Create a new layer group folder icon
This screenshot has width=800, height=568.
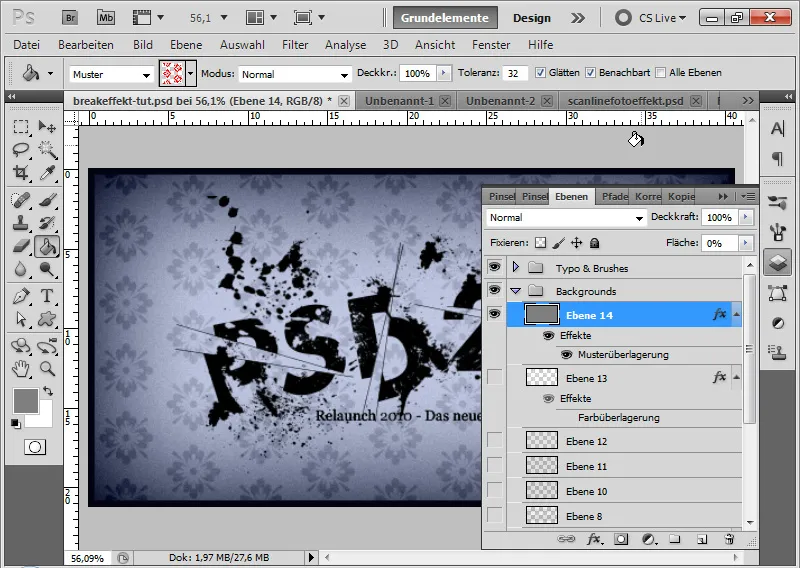pos(675,539)
